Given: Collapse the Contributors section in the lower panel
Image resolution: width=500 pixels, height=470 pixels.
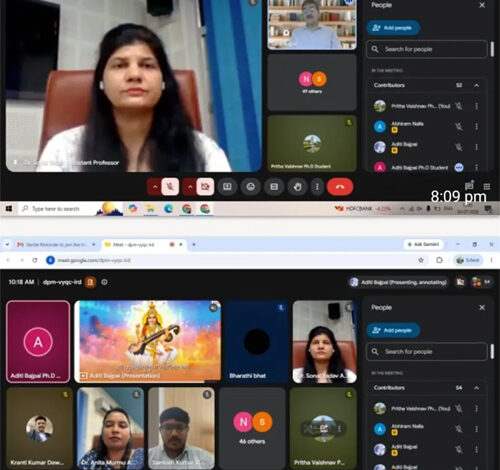Looking at the screenshot, I should click(x=477, y=388).
